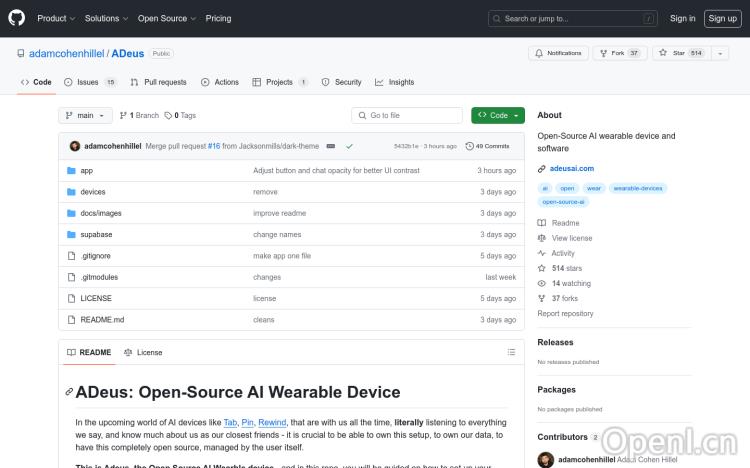Click the app folder icon
Screen dimensions: 750x468
click(x=71, y=171)
